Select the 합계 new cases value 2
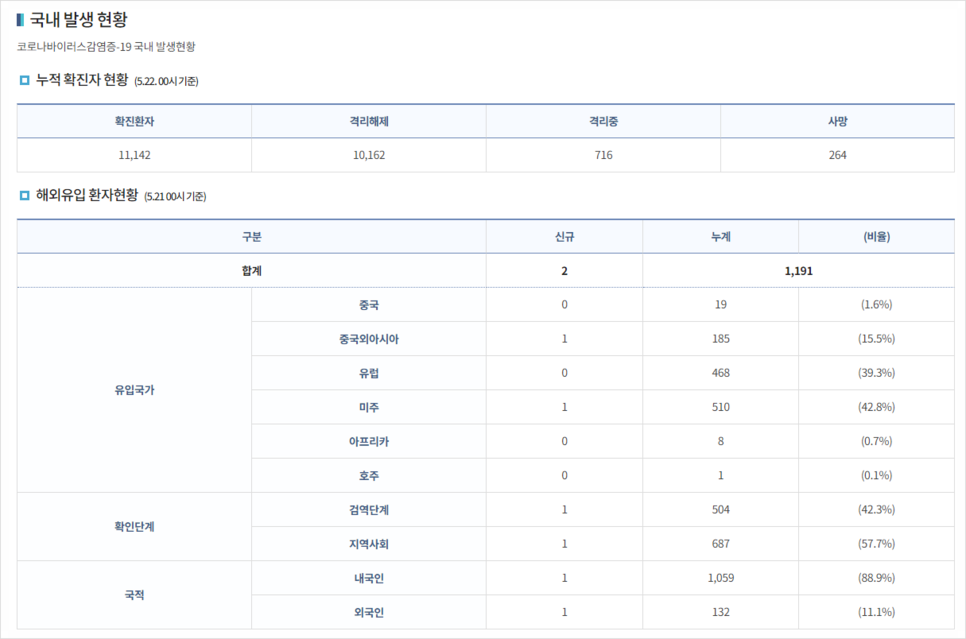 click(x=564, y=271)
